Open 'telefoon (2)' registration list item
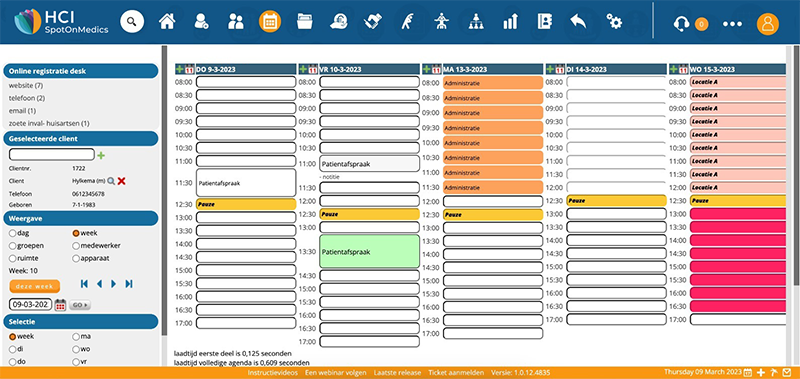This screenshot has width=800, height=379. [x=27, y=98]
